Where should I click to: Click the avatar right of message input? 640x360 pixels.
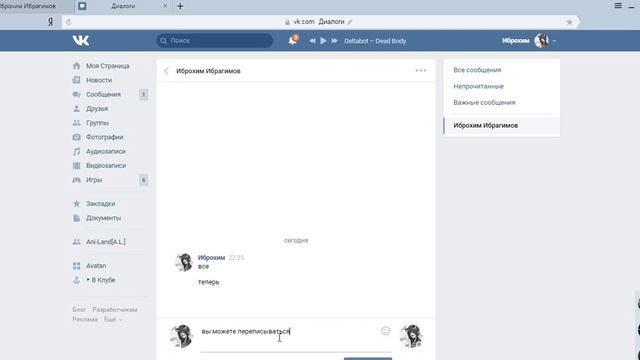[411, 336]
